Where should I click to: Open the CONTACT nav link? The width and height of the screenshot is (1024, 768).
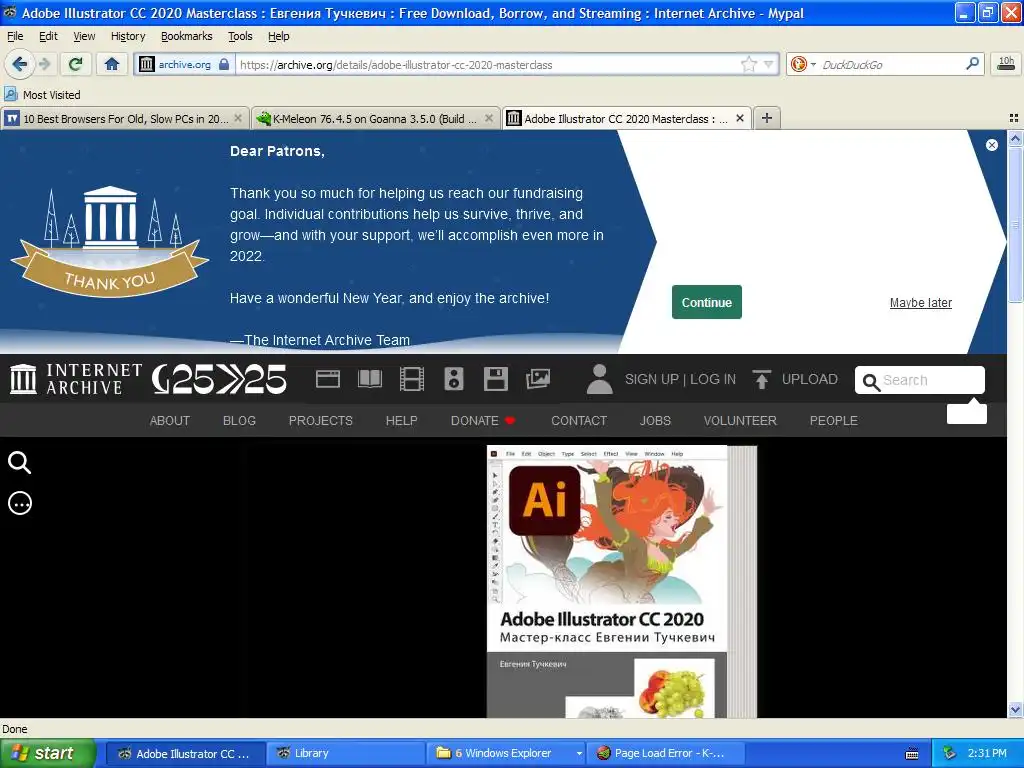[579, 421]
